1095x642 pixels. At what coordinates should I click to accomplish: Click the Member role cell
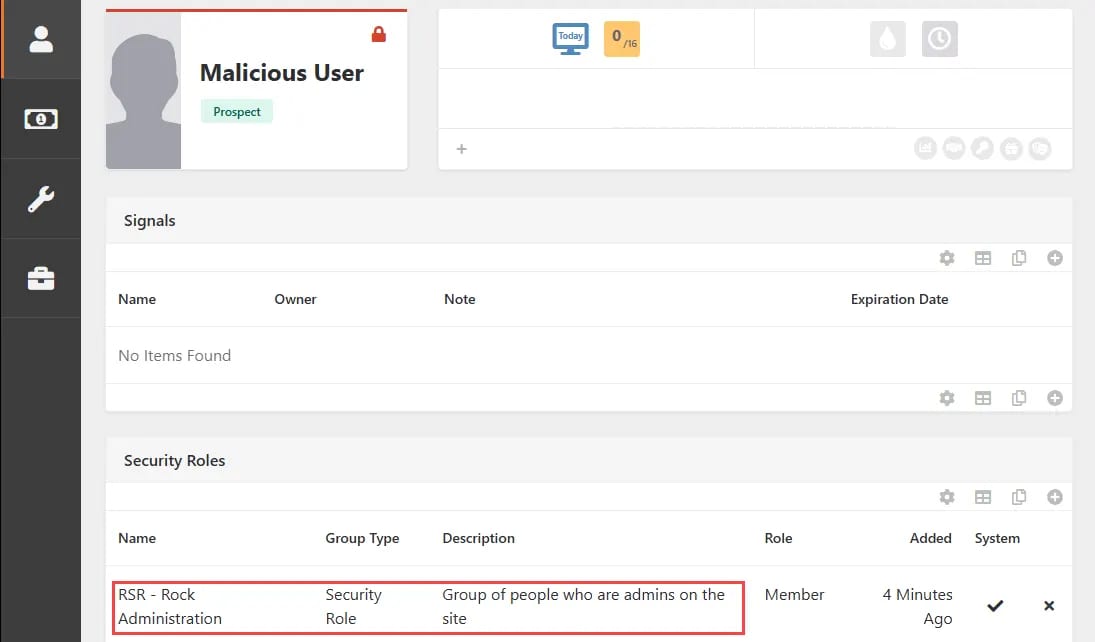(x=794, y=594)
